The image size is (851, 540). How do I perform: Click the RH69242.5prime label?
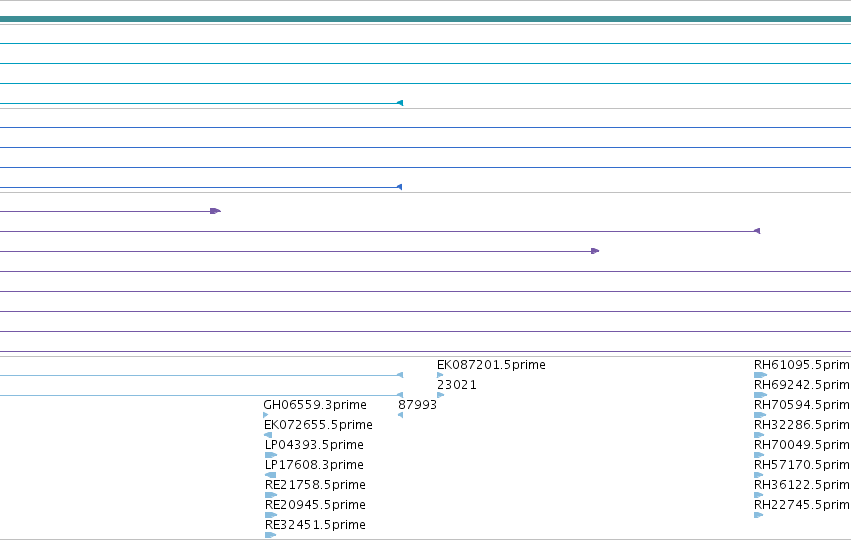(802, 385)
